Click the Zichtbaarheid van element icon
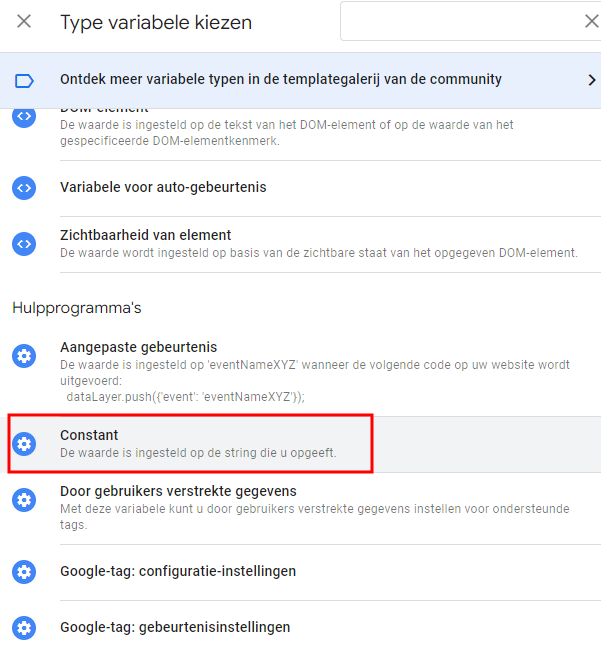 (x=24, y=243)
